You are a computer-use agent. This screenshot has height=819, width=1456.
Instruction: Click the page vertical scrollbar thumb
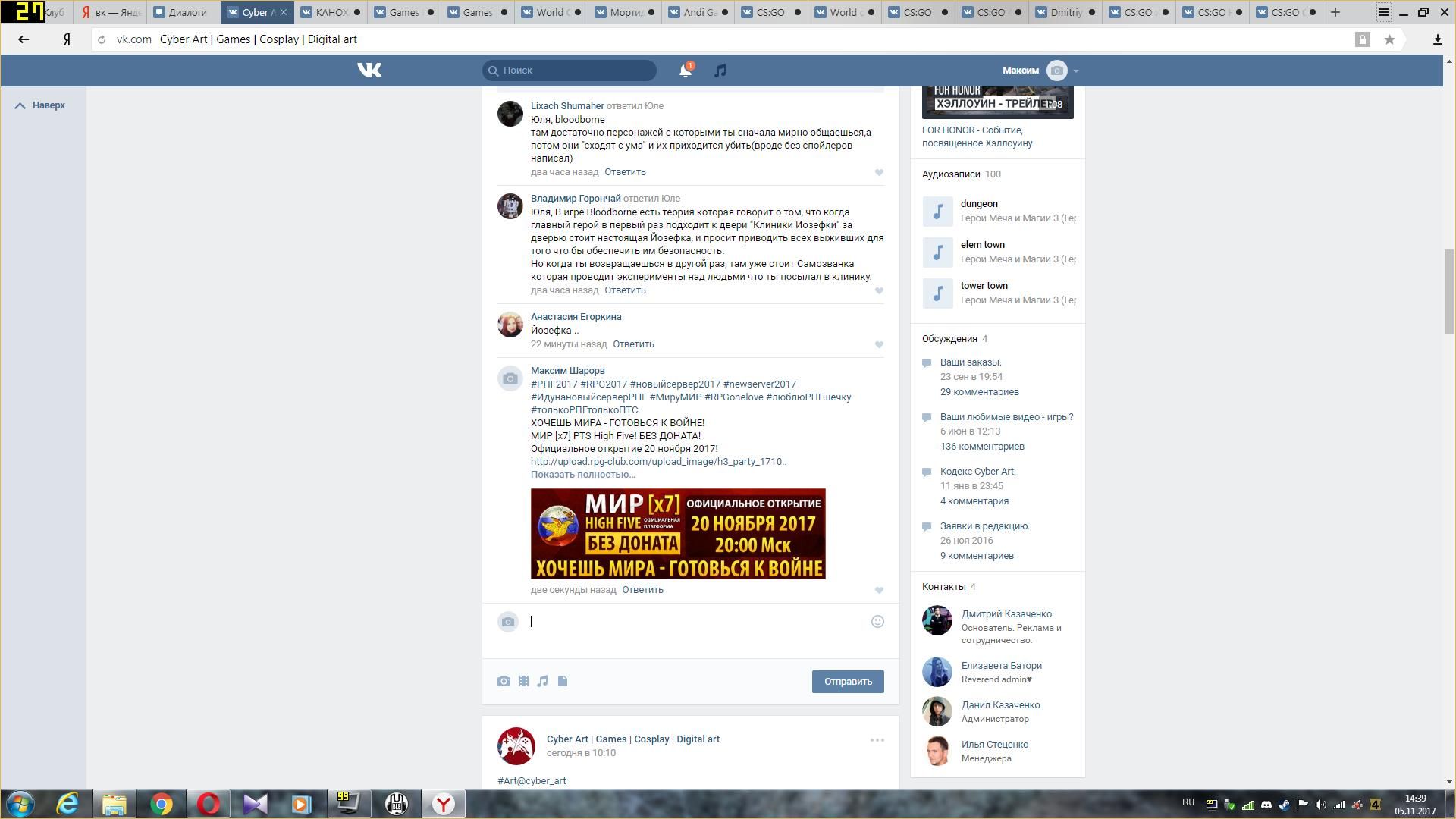click(x=1449, y=290)
